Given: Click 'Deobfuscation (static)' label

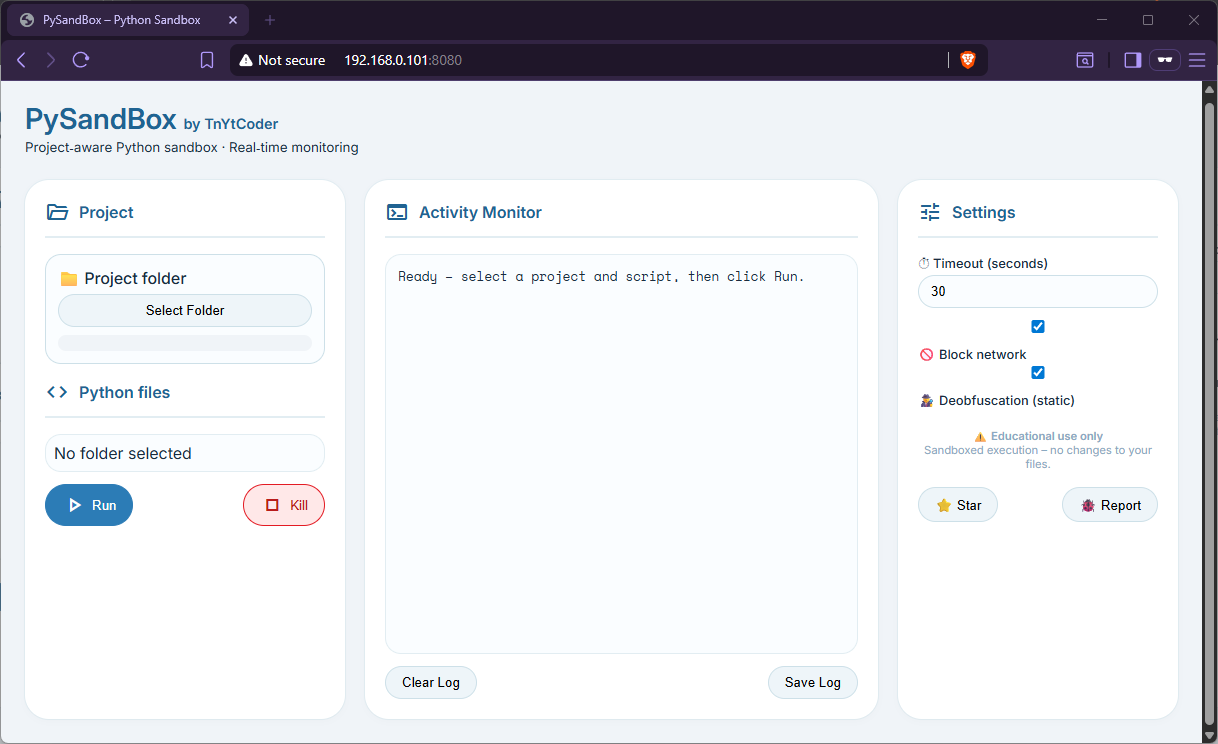Looking at the screenshot, I should pos(1007,401).
